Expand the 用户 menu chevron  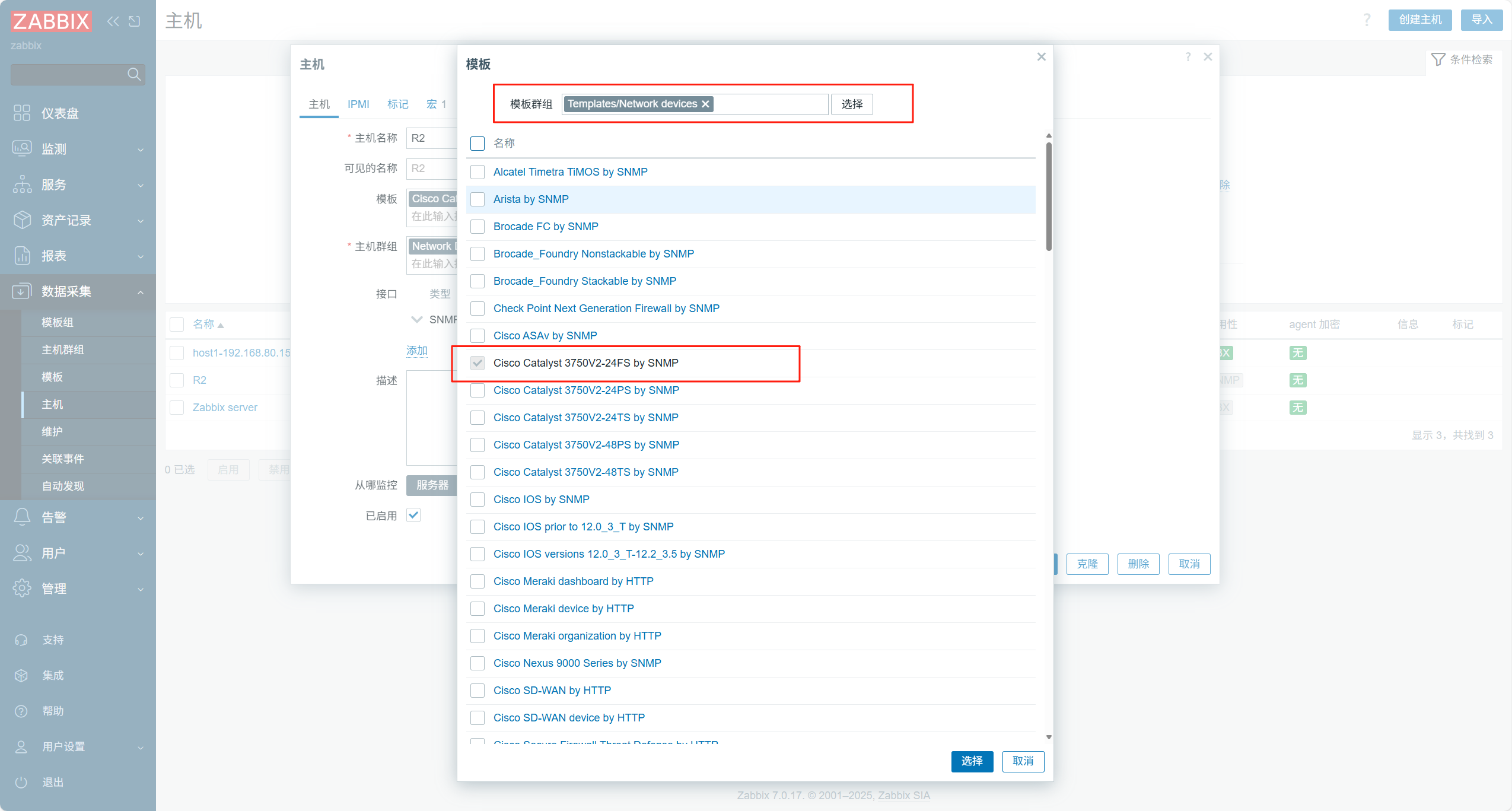pyautogui.click(x=141, y=554)
